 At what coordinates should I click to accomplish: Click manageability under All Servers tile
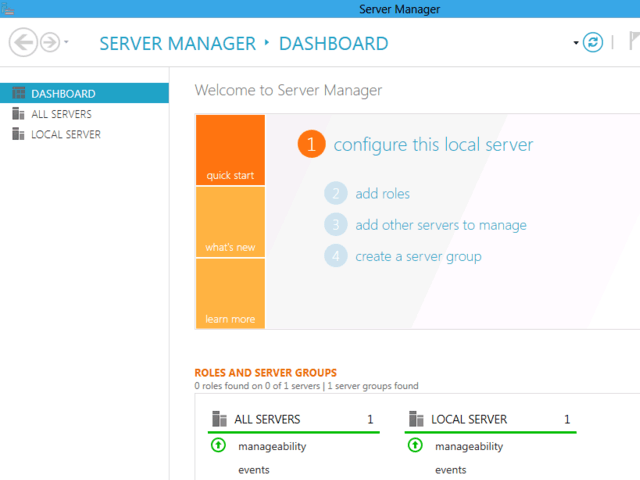pos(272,447)
